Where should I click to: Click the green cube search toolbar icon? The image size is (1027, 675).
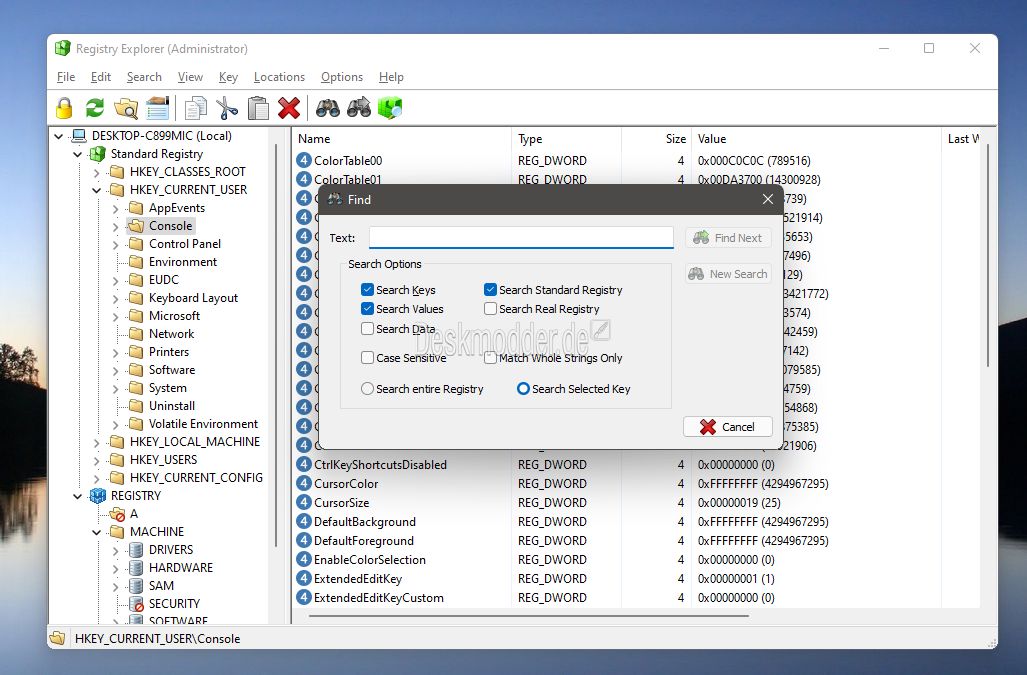pos(390,108)
